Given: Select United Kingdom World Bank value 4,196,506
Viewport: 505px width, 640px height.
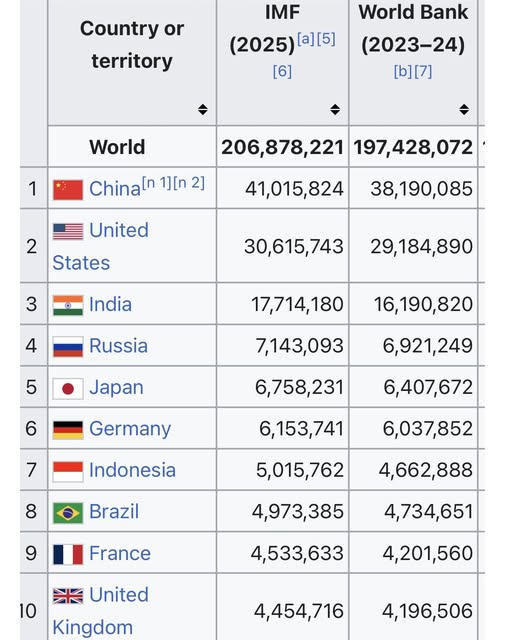Looking at the screenshot, I should pos(427,611).
